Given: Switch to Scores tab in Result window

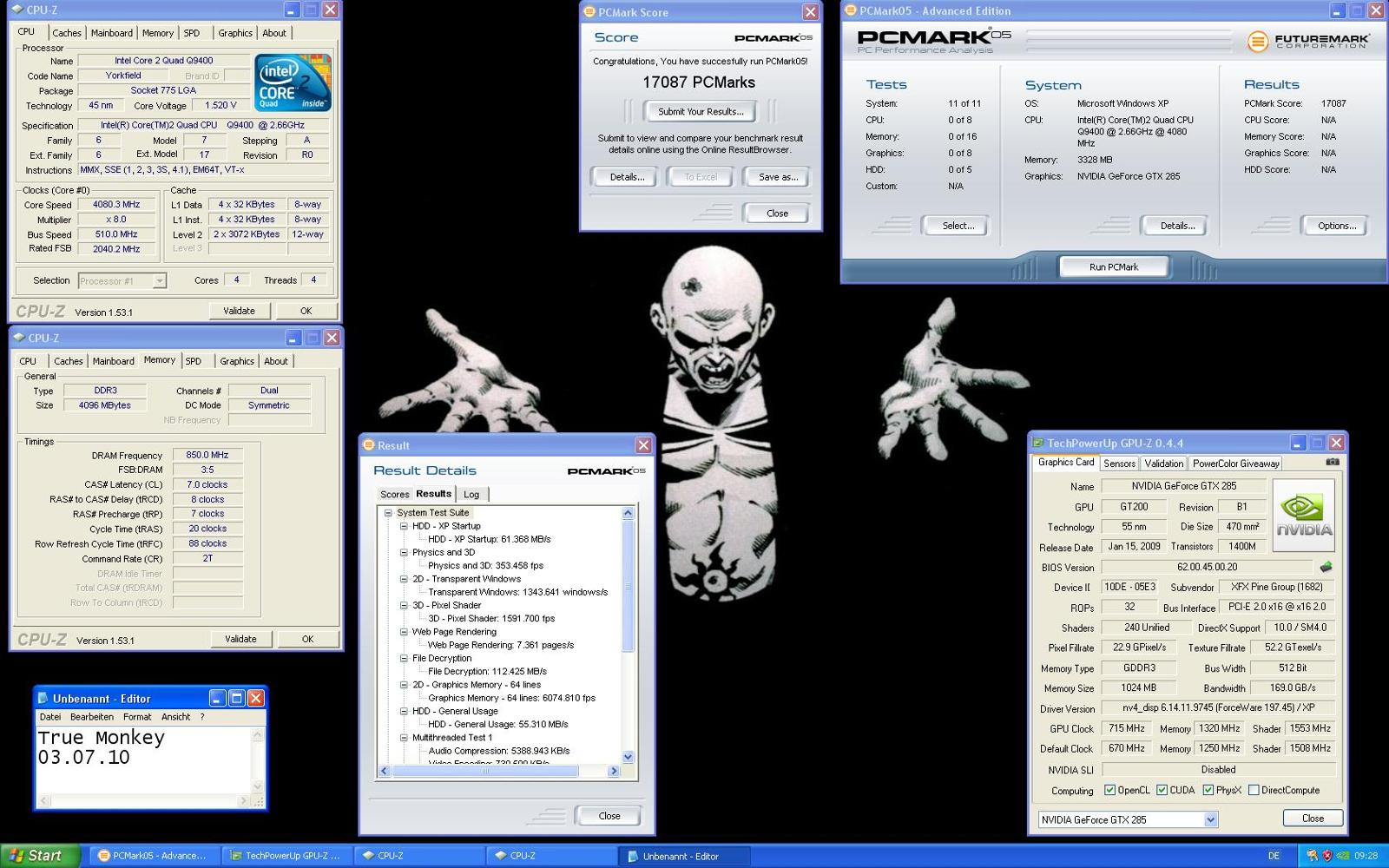Looking at the screenshot, I should point(394,494).
